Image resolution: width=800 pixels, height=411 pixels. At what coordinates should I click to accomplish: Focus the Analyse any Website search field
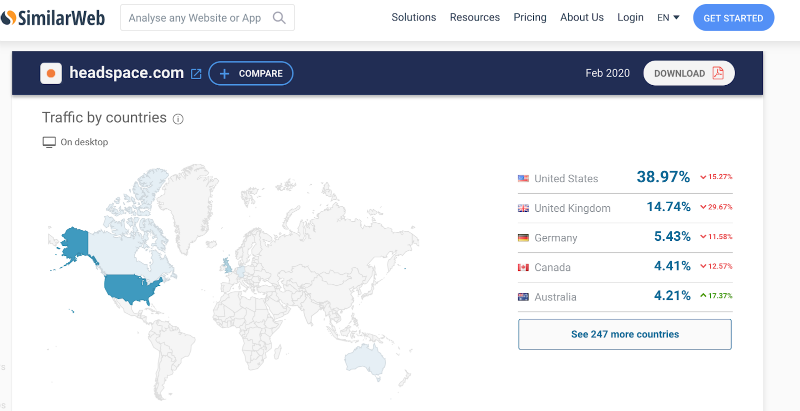(x=195, y=17)
